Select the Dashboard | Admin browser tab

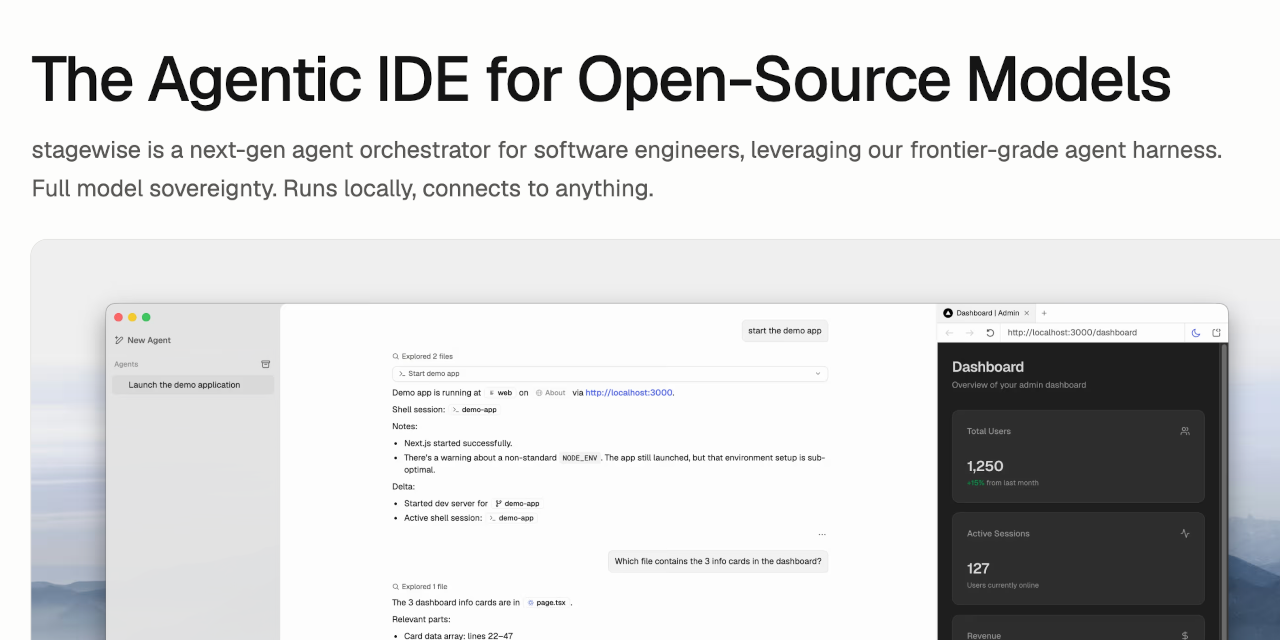point(987,313)
